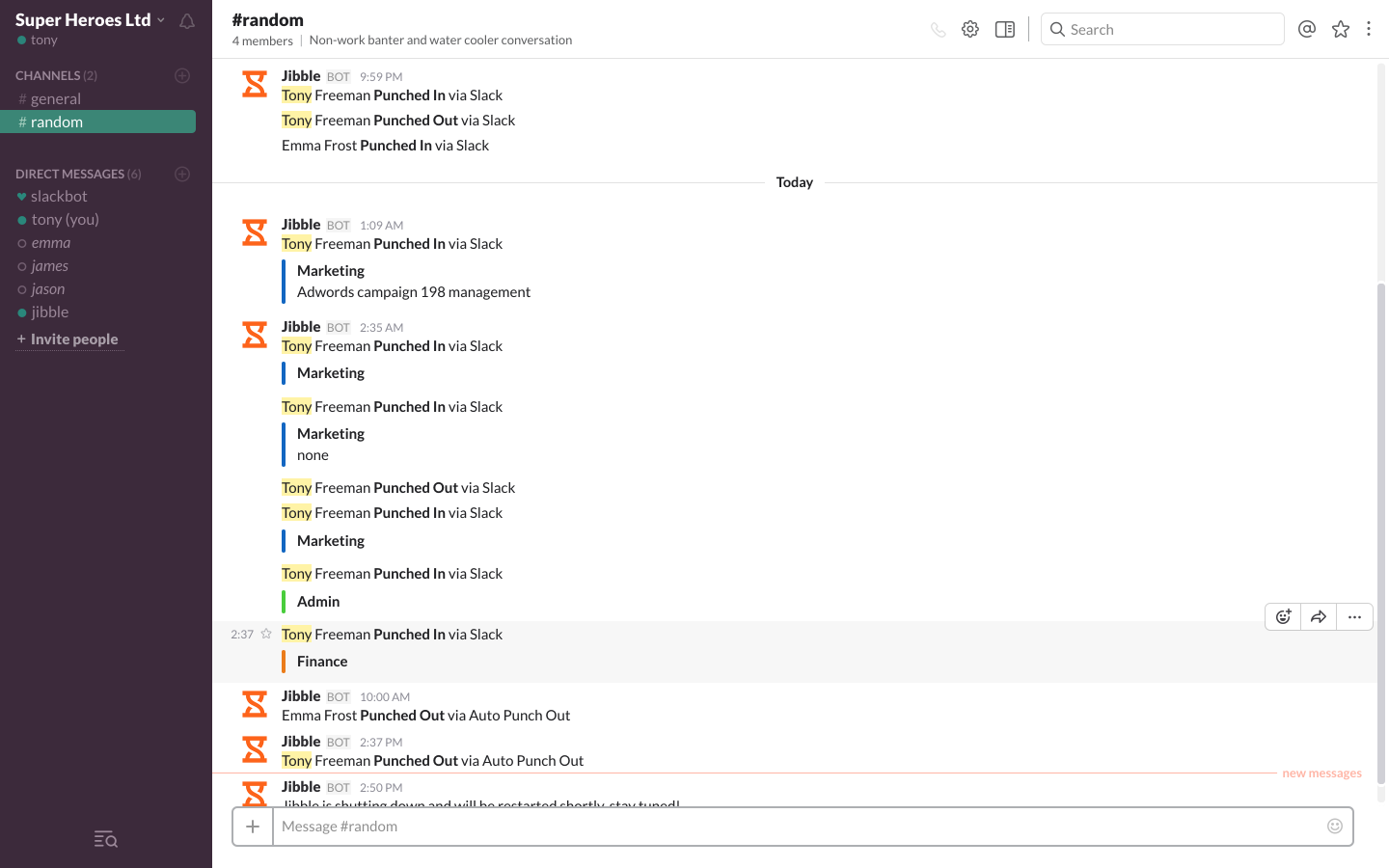
Task: Open channel settings gear icon
Action: pos(970,30)
